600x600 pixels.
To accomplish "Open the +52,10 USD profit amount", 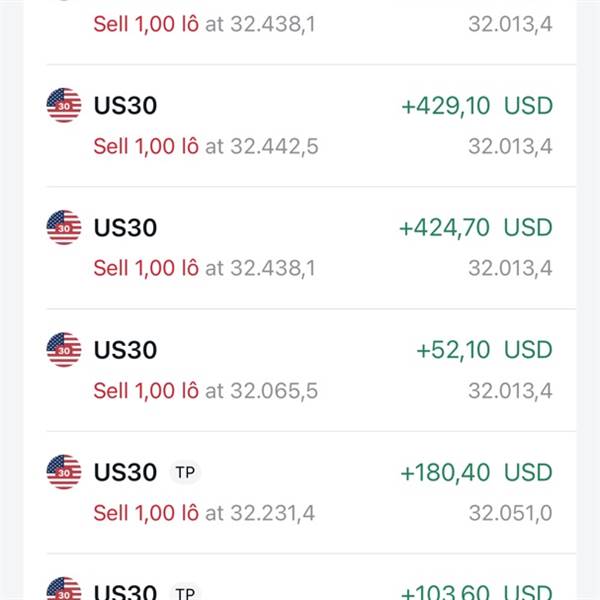I will pyautogui.click(x=483, y=350).
